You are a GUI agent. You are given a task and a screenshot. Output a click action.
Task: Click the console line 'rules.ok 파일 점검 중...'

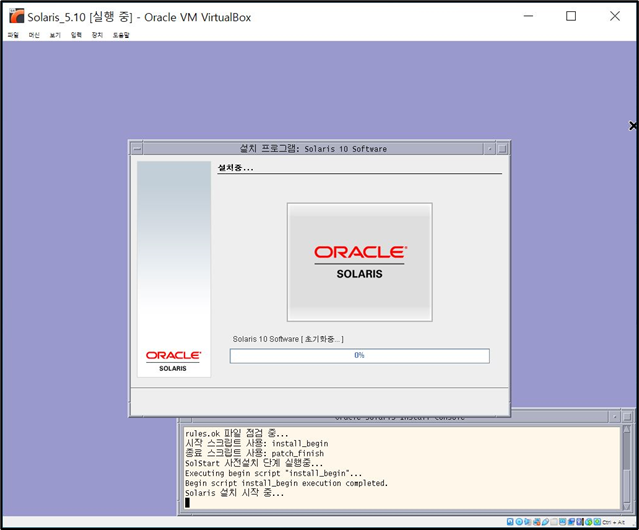tap(236, 433)
